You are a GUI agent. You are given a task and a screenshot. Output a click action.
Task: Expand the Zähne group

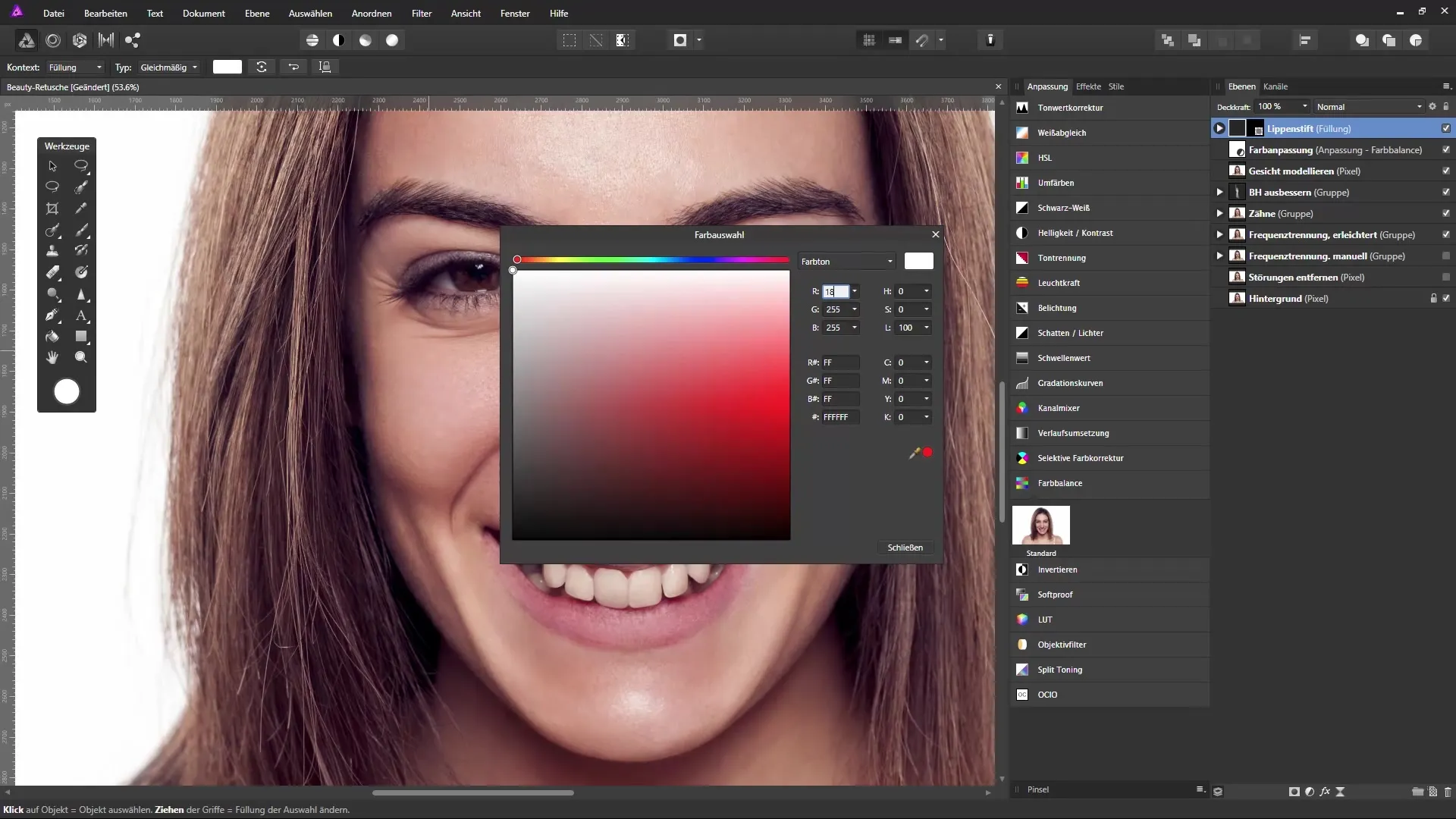coord(1219,213)
